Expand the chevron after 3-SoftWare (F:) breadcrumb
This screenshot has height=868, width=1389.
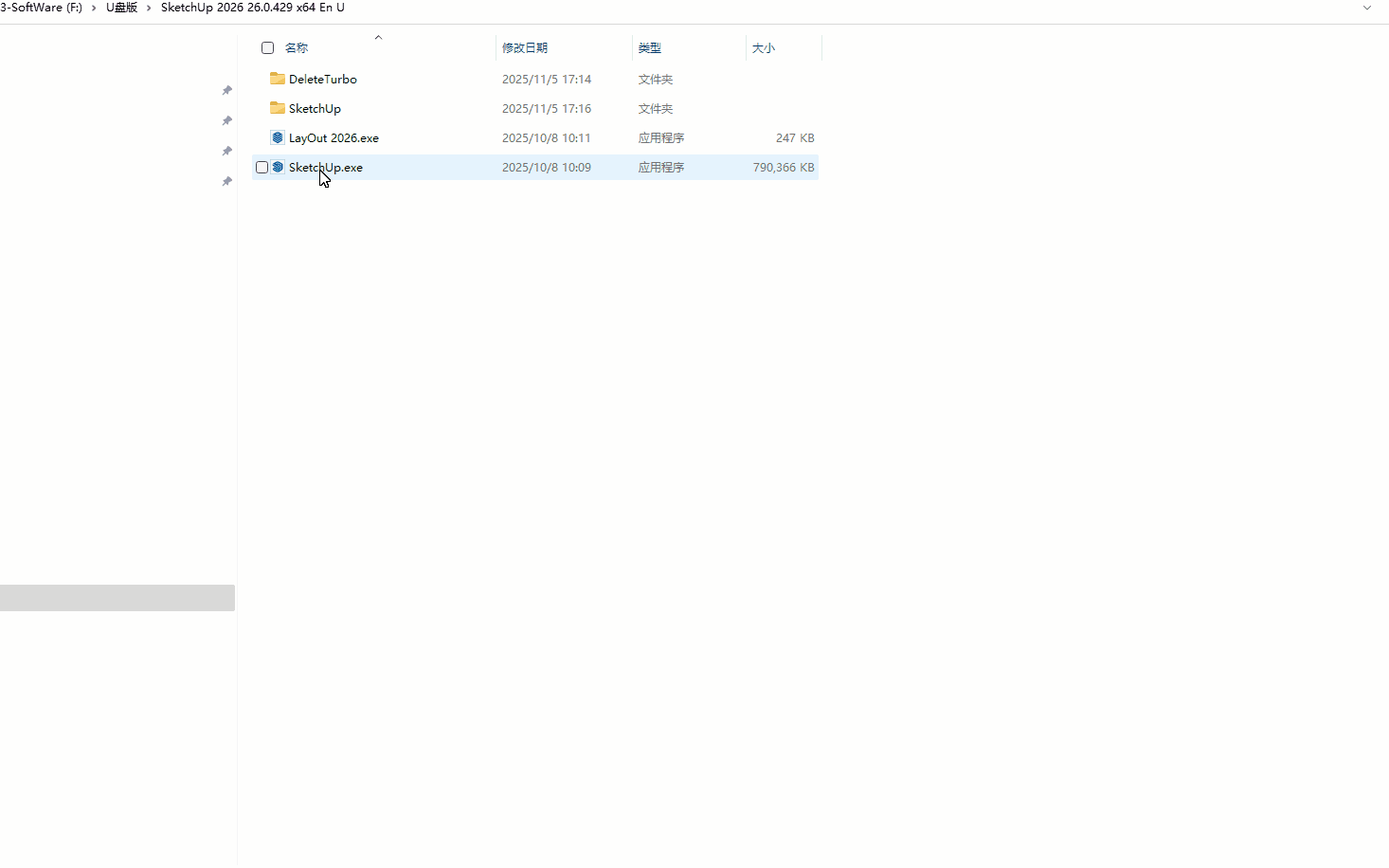coord(94,8)
